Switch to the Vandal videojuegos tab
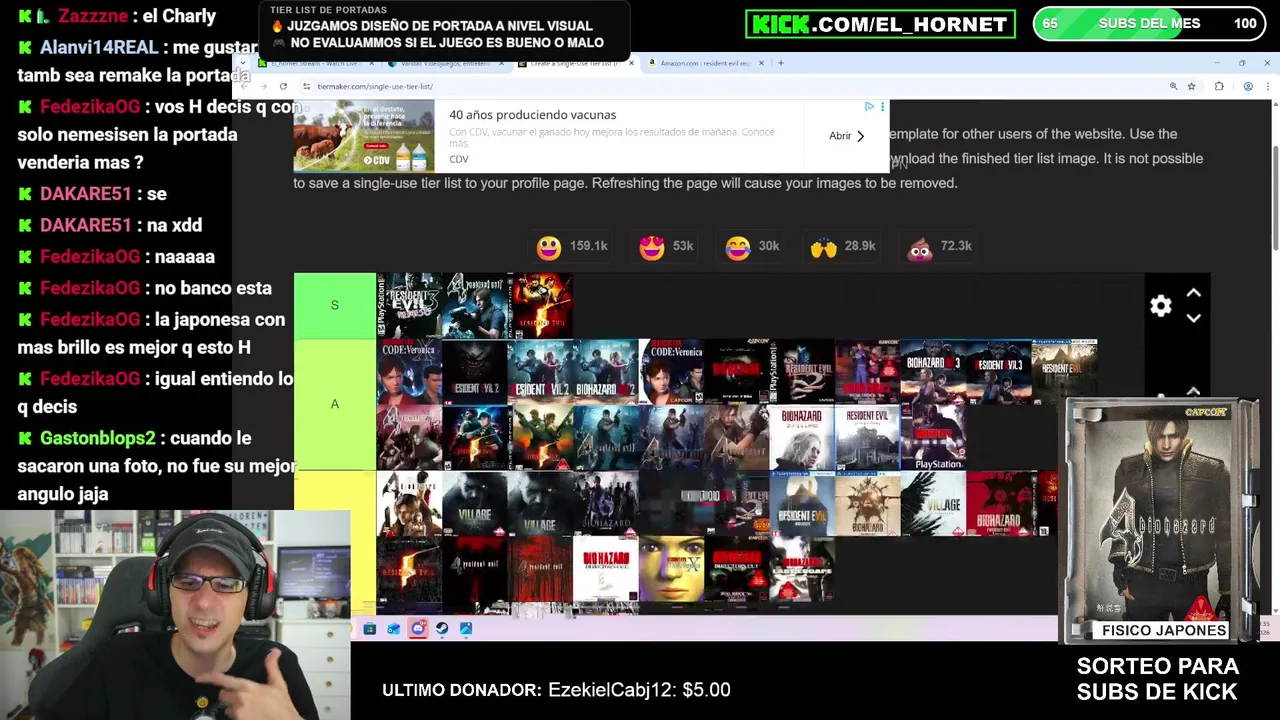Viewport: 1280px width, 720px height. [445, 63]
